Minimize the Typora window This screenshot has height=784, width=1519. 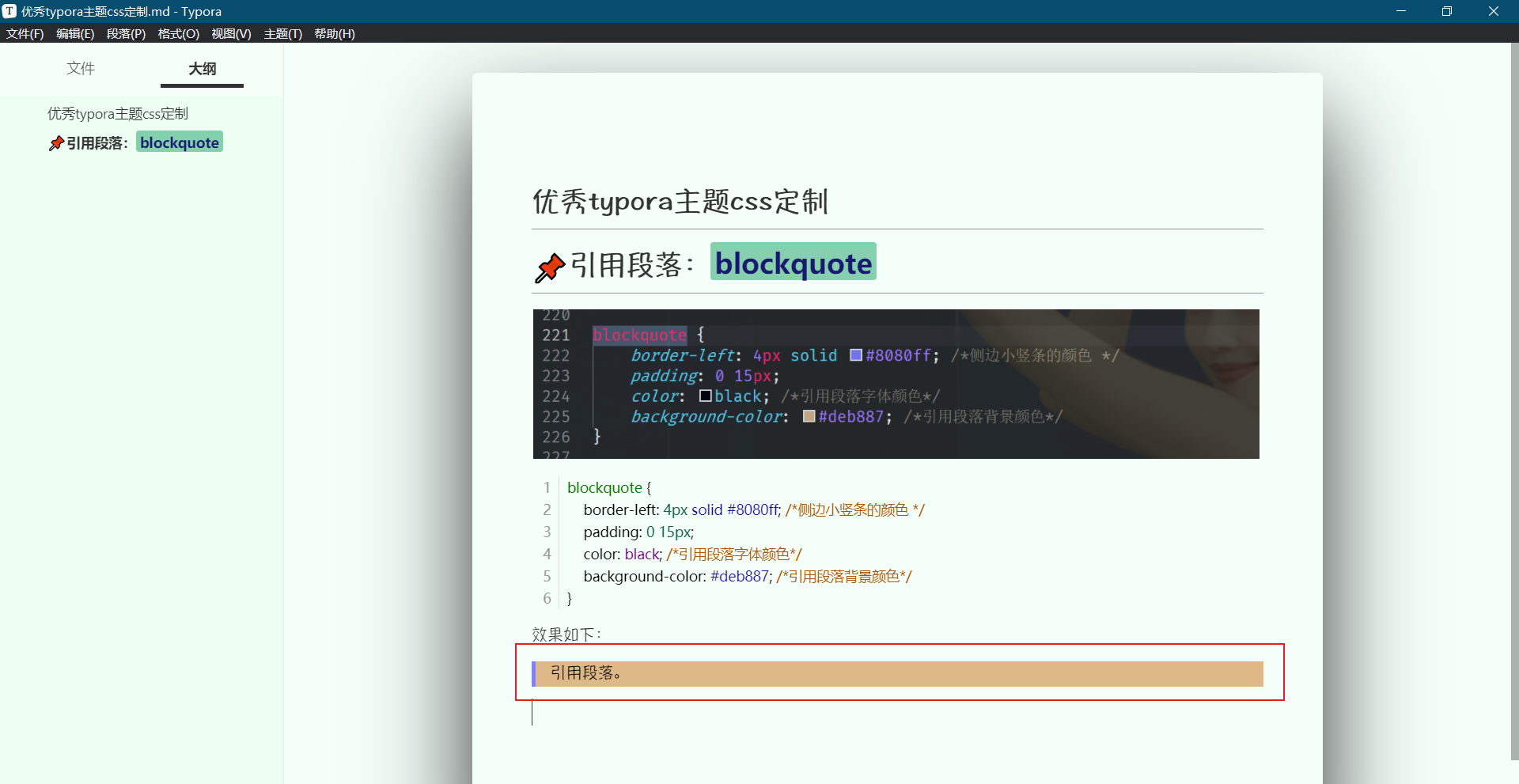tap(1401, 11)
